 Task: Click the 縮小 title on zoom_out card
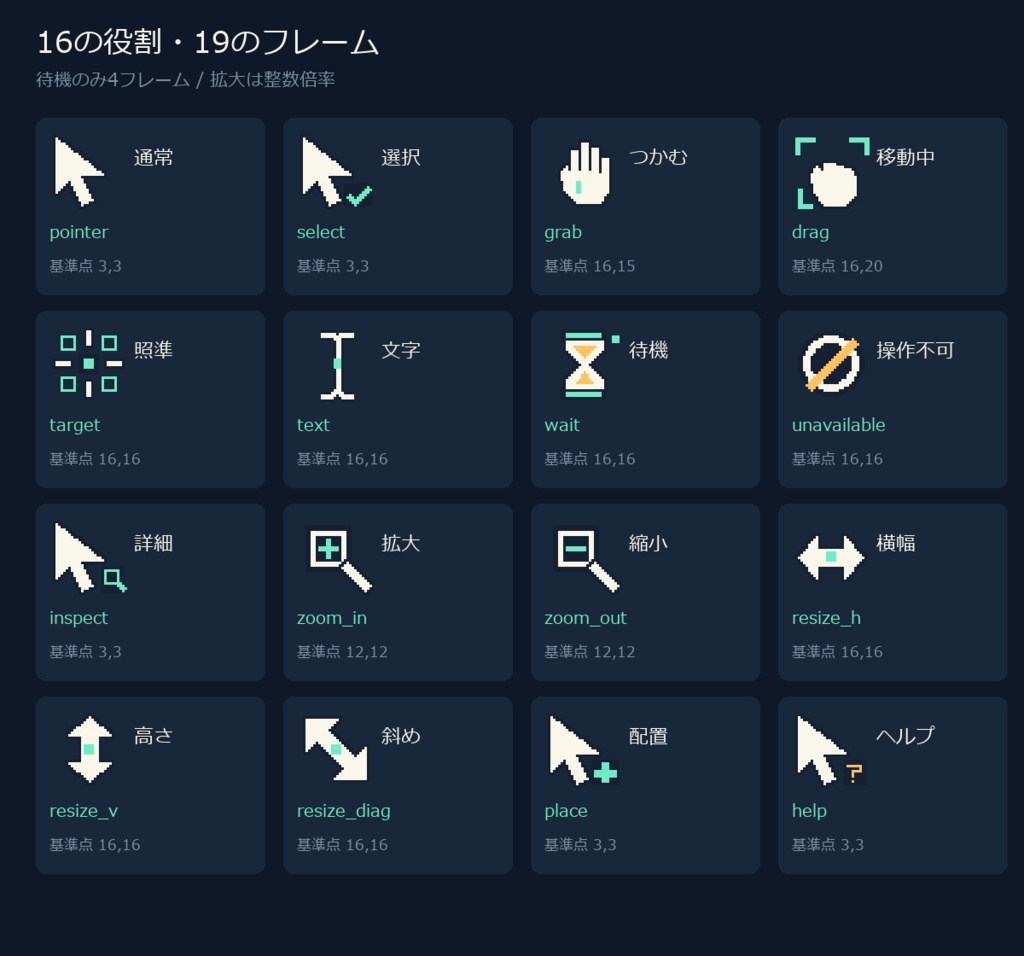[648, 543]
